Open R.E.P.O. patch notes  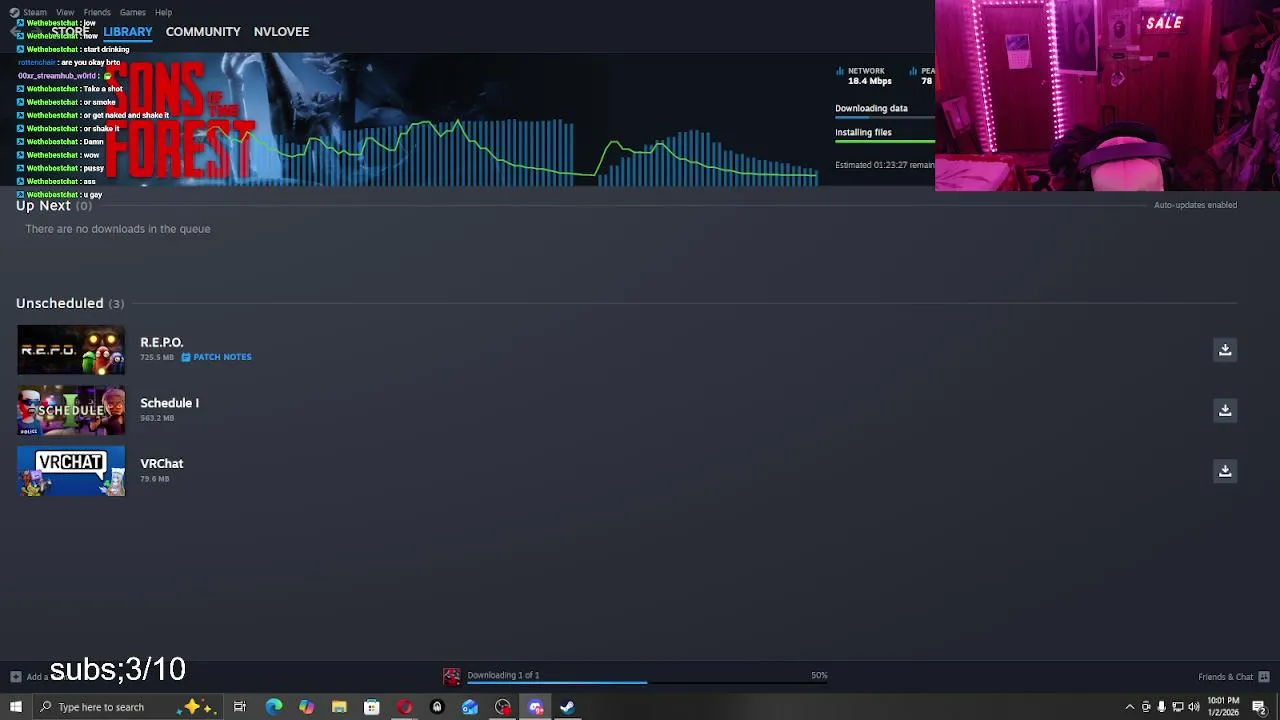(216, 357)
